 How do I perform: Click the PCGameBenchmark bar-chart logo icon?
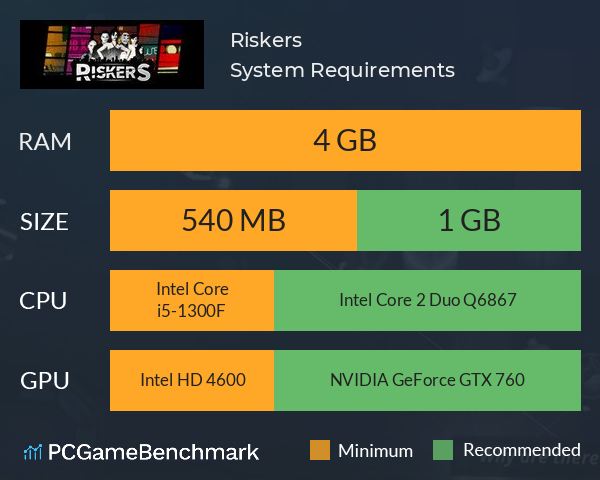click(x=33, y=452)
